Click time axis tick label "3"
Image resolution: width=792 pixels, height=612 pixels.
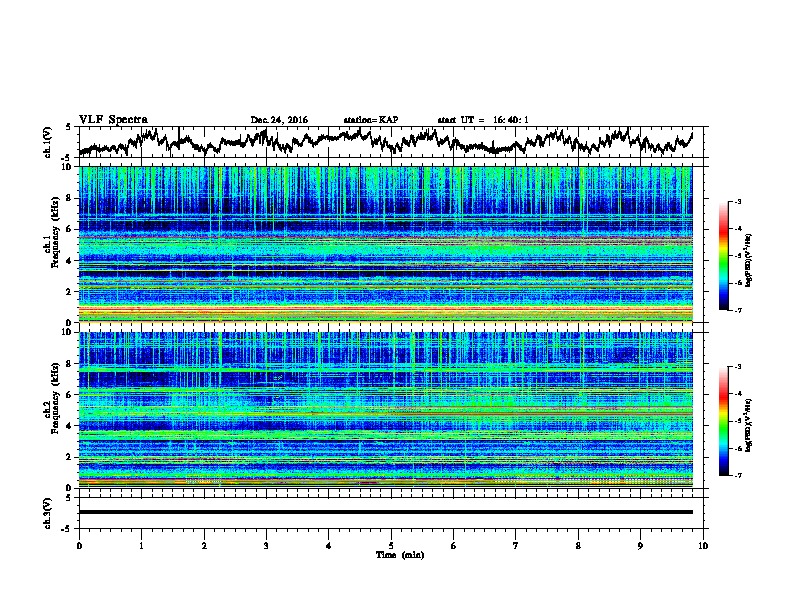coord(266,546)
